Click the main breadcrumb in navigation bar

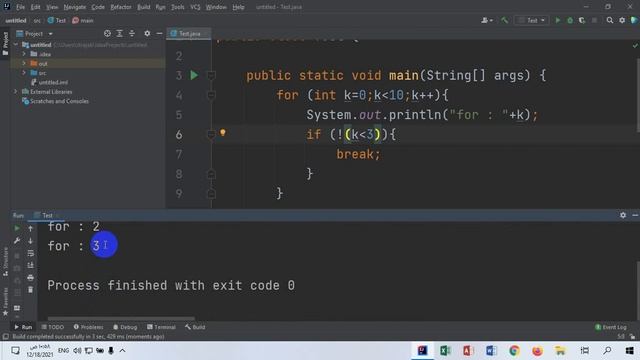83,20
